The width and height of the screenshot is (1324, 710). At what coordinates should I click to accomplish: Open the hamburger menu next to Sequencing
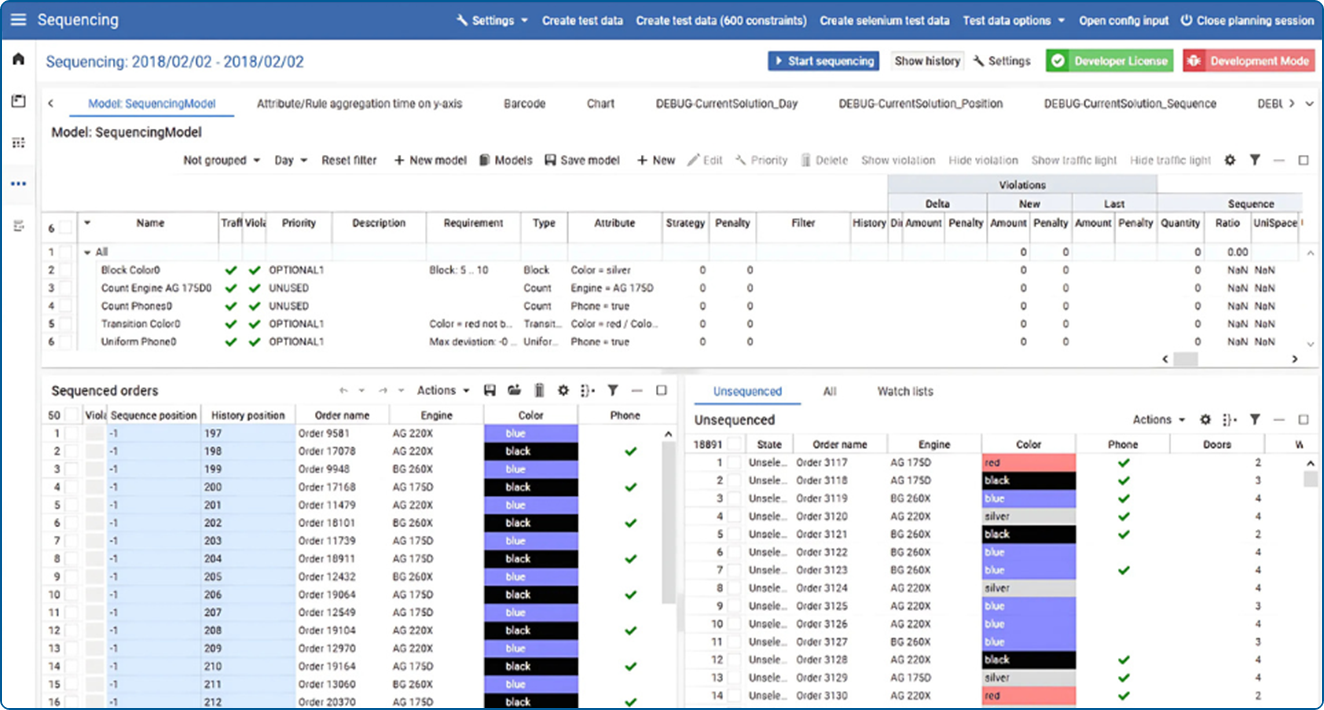pos(19,20)
